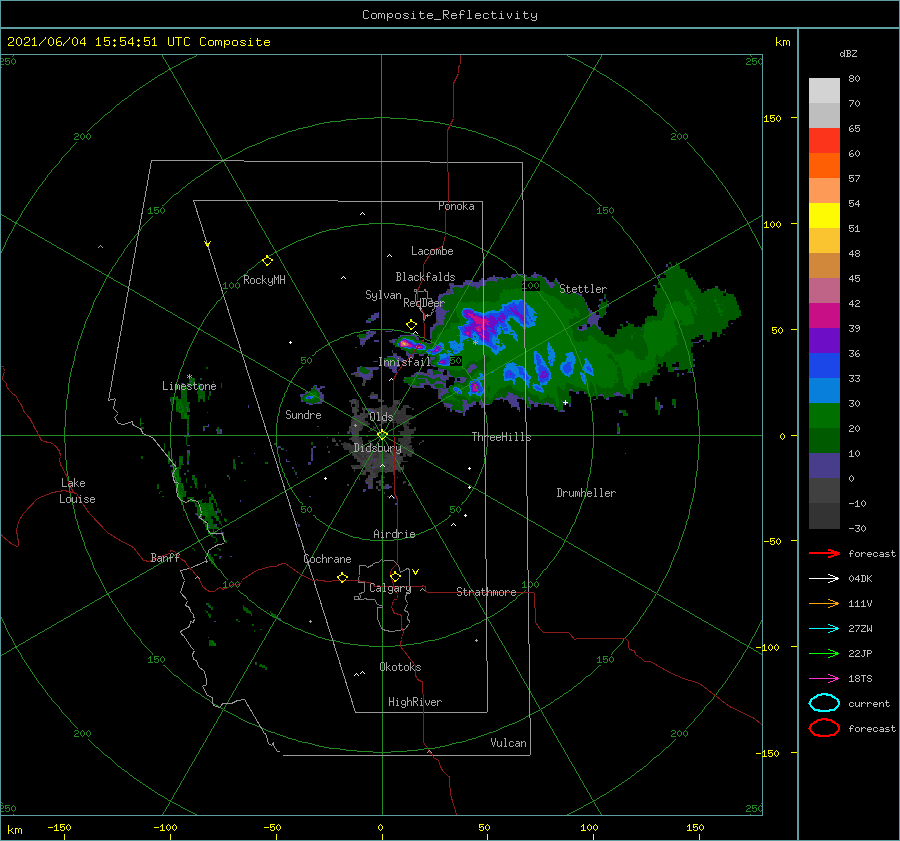Click the intense magenta storm cell near Innisfail
The width and height of the screenshot is (900, 841).
[406, 344]
